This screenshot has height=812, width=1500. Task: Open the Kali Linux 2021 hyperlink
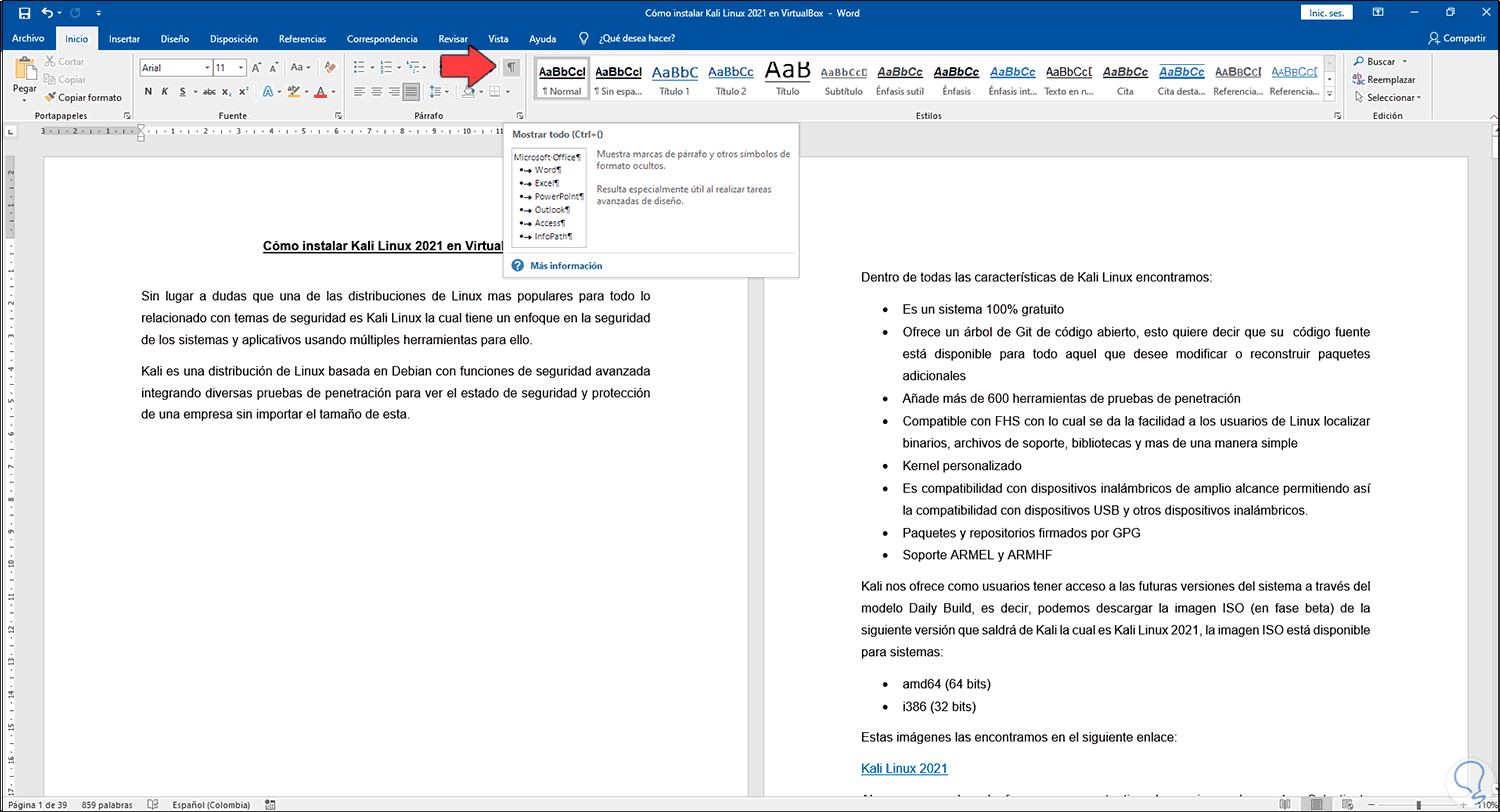(x=904, y=769)
